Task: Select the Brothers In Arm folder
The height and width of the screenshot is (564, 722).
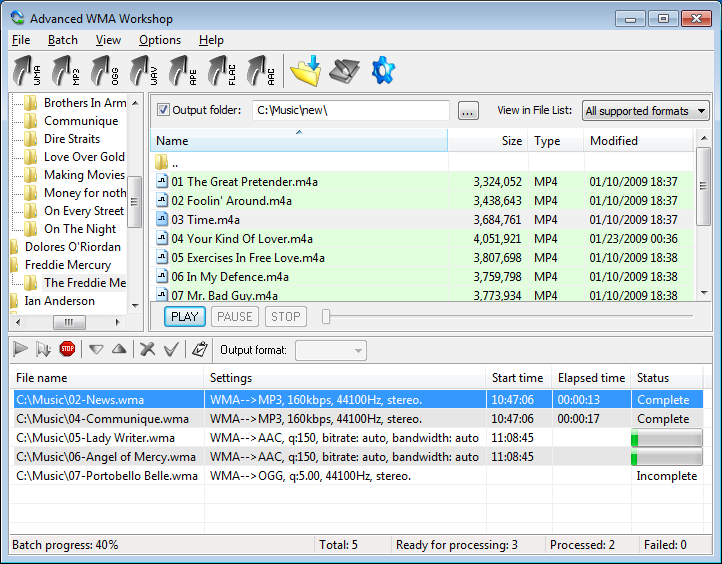Action: click(x=85, y=103)
